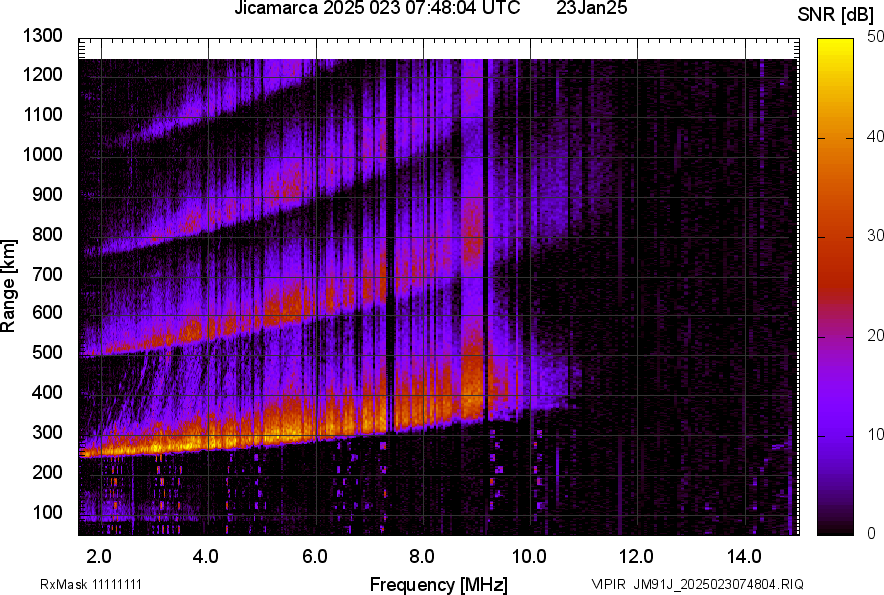Click the 100 tick label on range axis
This screenshot has width=884, height=595.
pyautogui.click(x=47, y=512)
